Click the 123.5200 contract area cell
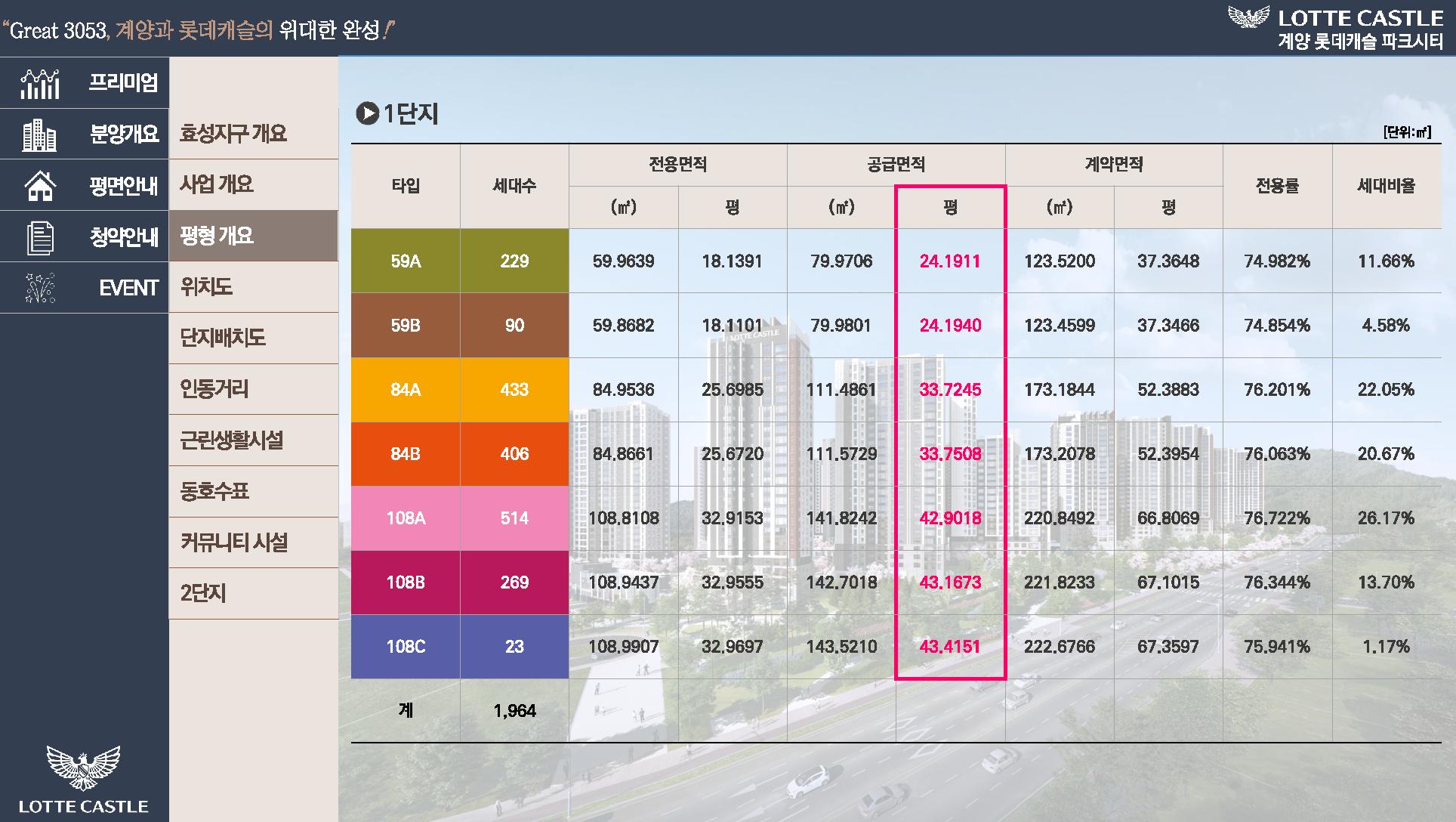Viewport: 1456px width, 822px height. click(1060, 261)
